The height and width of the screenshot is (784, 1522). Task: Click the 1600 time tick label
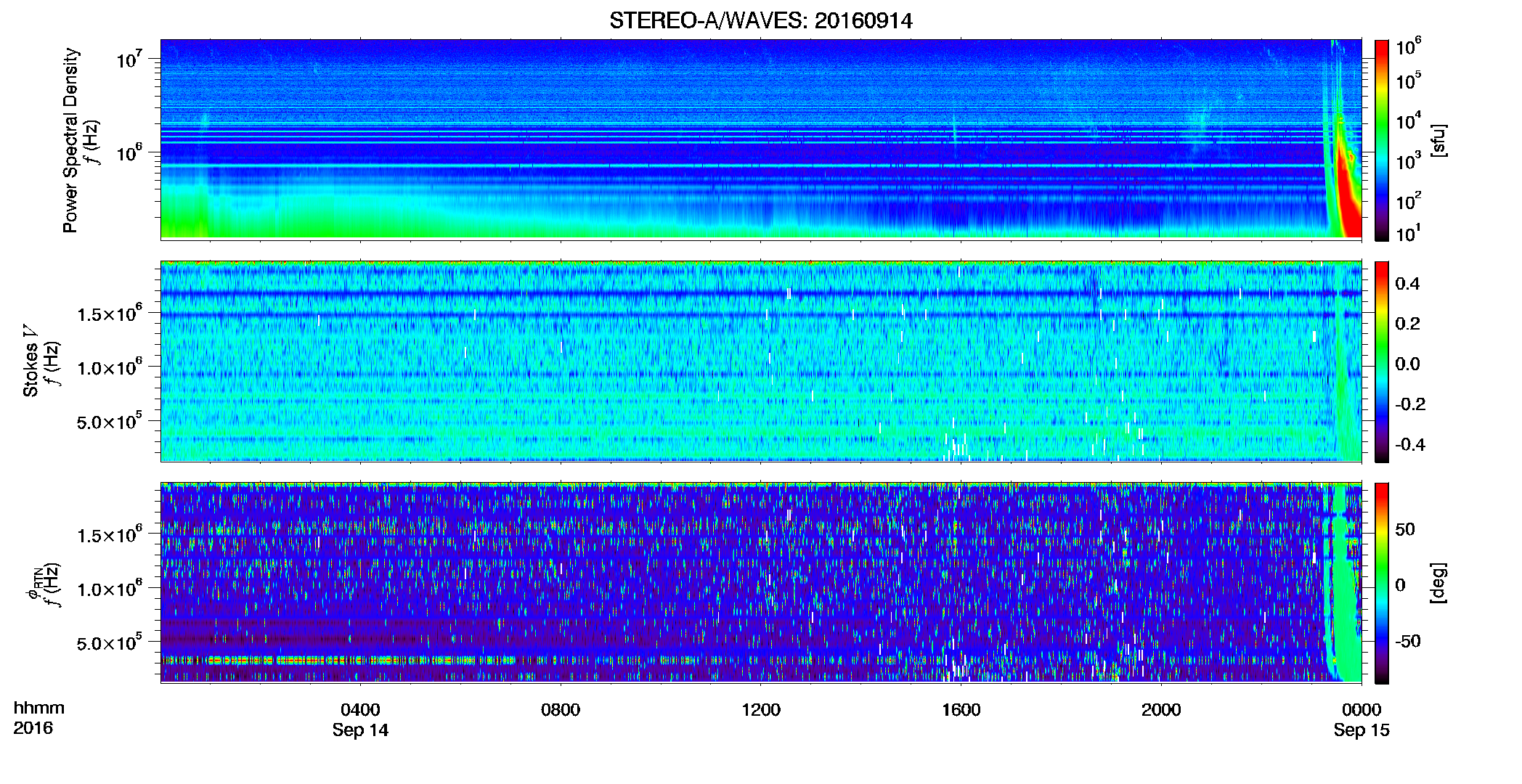click(x=961, y=709)
